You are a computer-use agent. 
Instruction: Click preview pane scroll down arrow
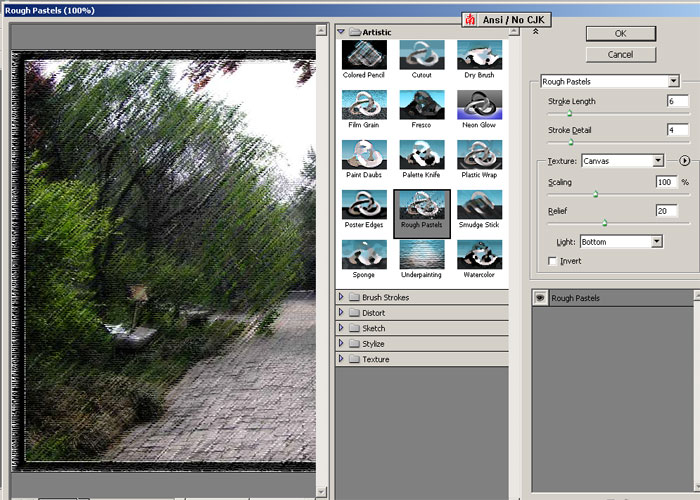click(x=321, y=492)
